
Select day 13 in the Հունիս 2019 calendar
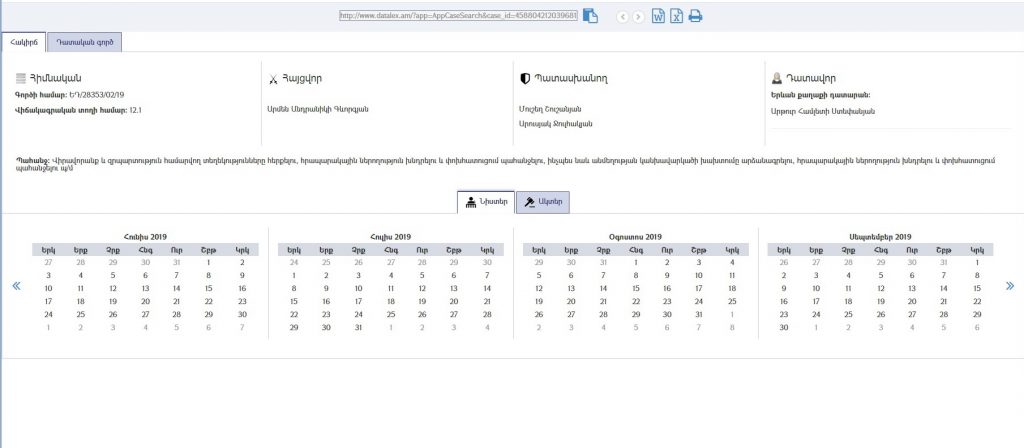(x=145, y=288)
